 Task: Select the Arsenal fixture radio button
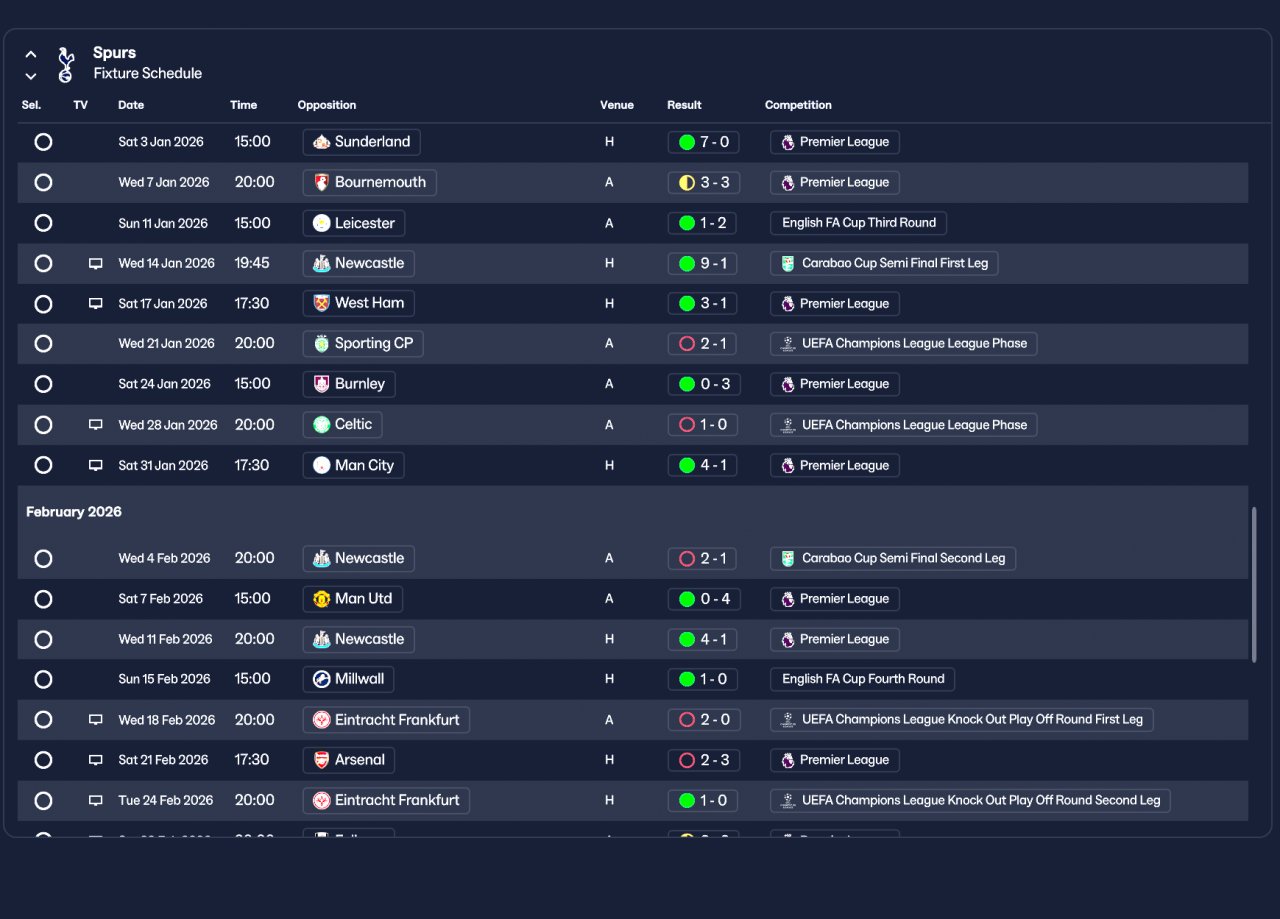click(x=43, y=760)
